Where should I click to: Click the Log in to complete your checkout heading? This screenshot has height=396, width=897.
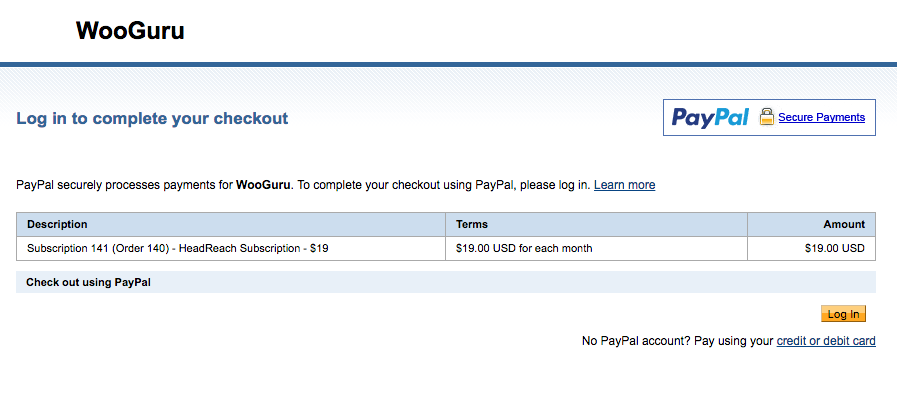(x=152, y=118)
